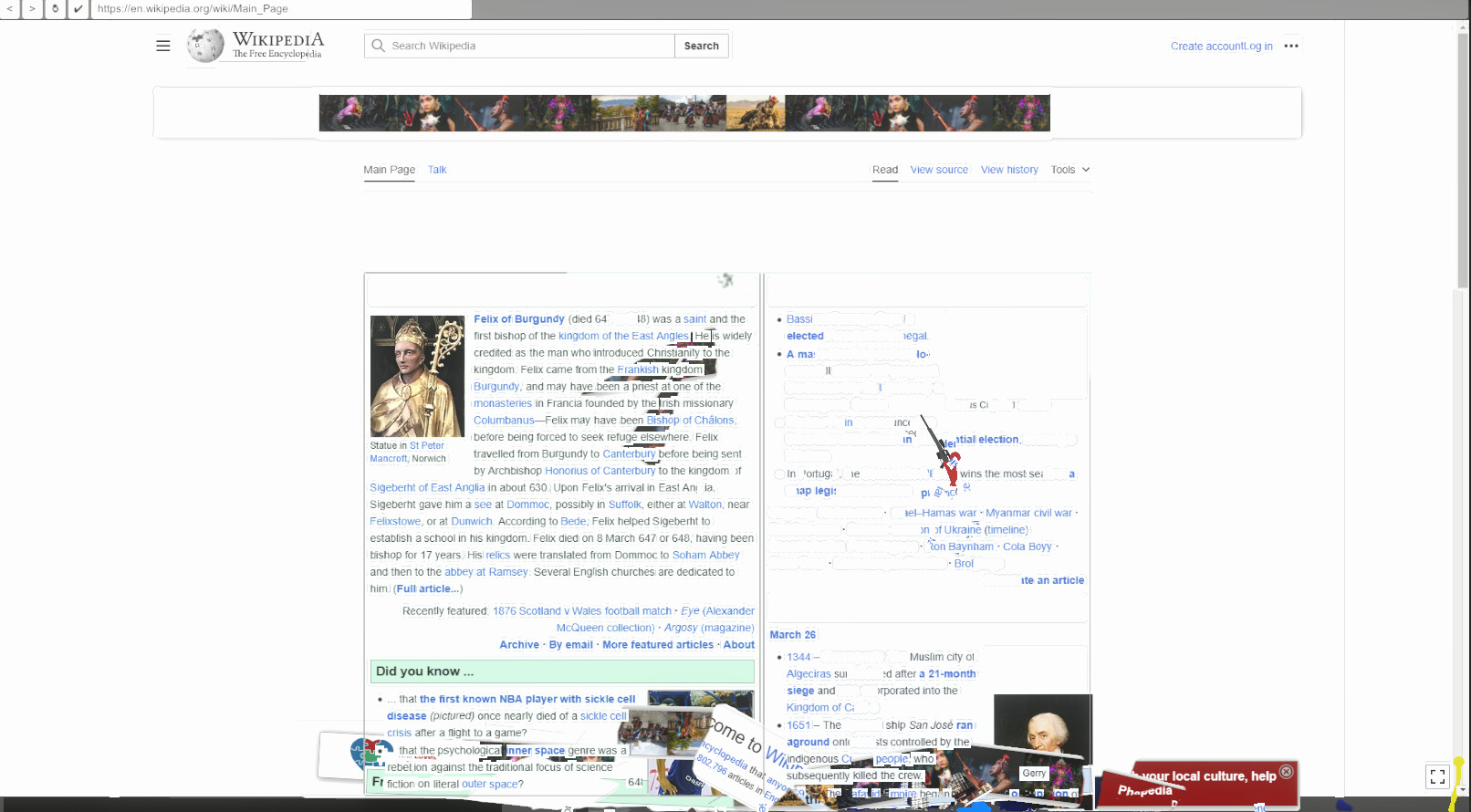Open the hamburger main menu
The image size is (1471, 812).
(x=162, y=46)
